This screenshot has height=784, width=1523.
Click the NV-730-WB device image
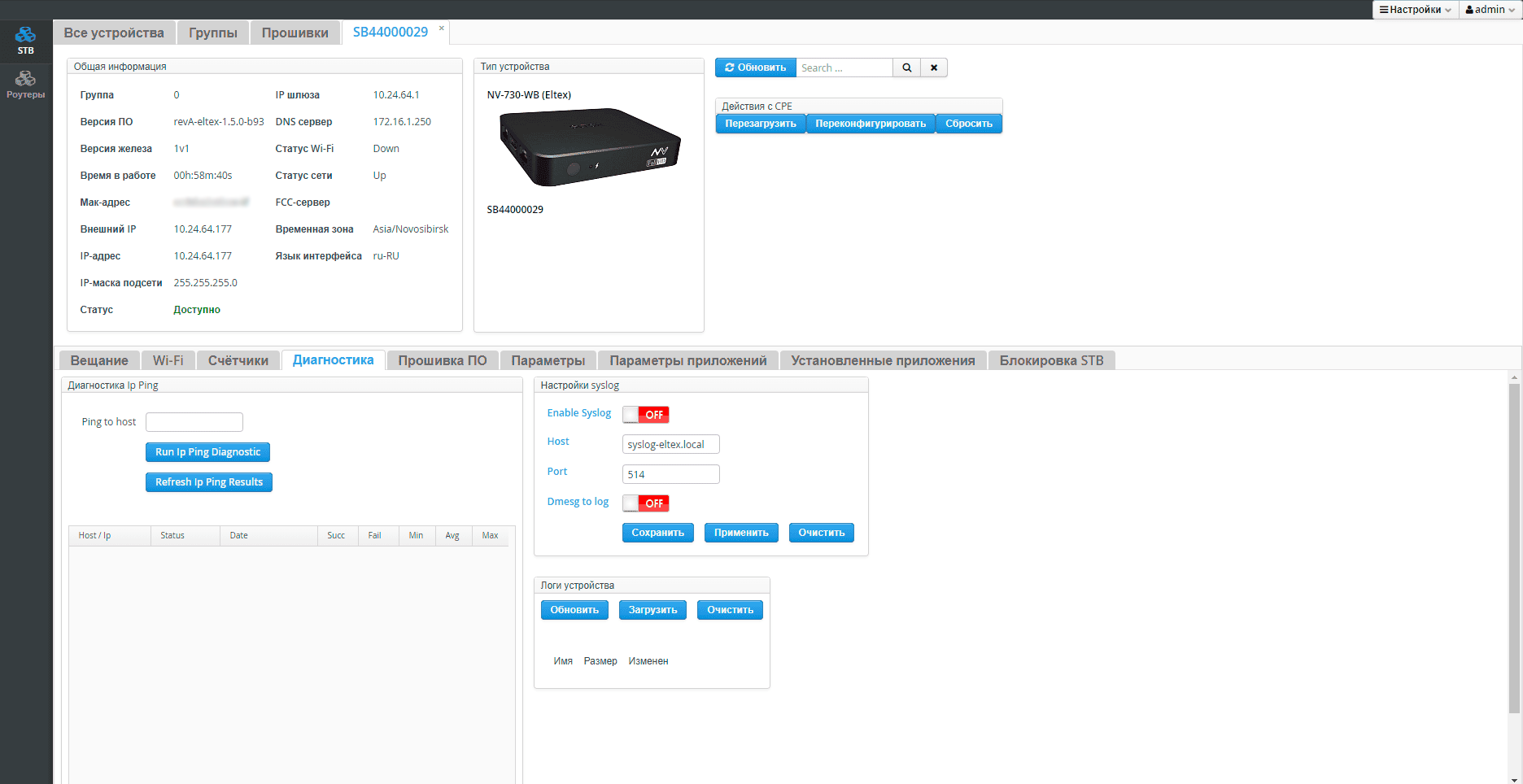(589, 147)
